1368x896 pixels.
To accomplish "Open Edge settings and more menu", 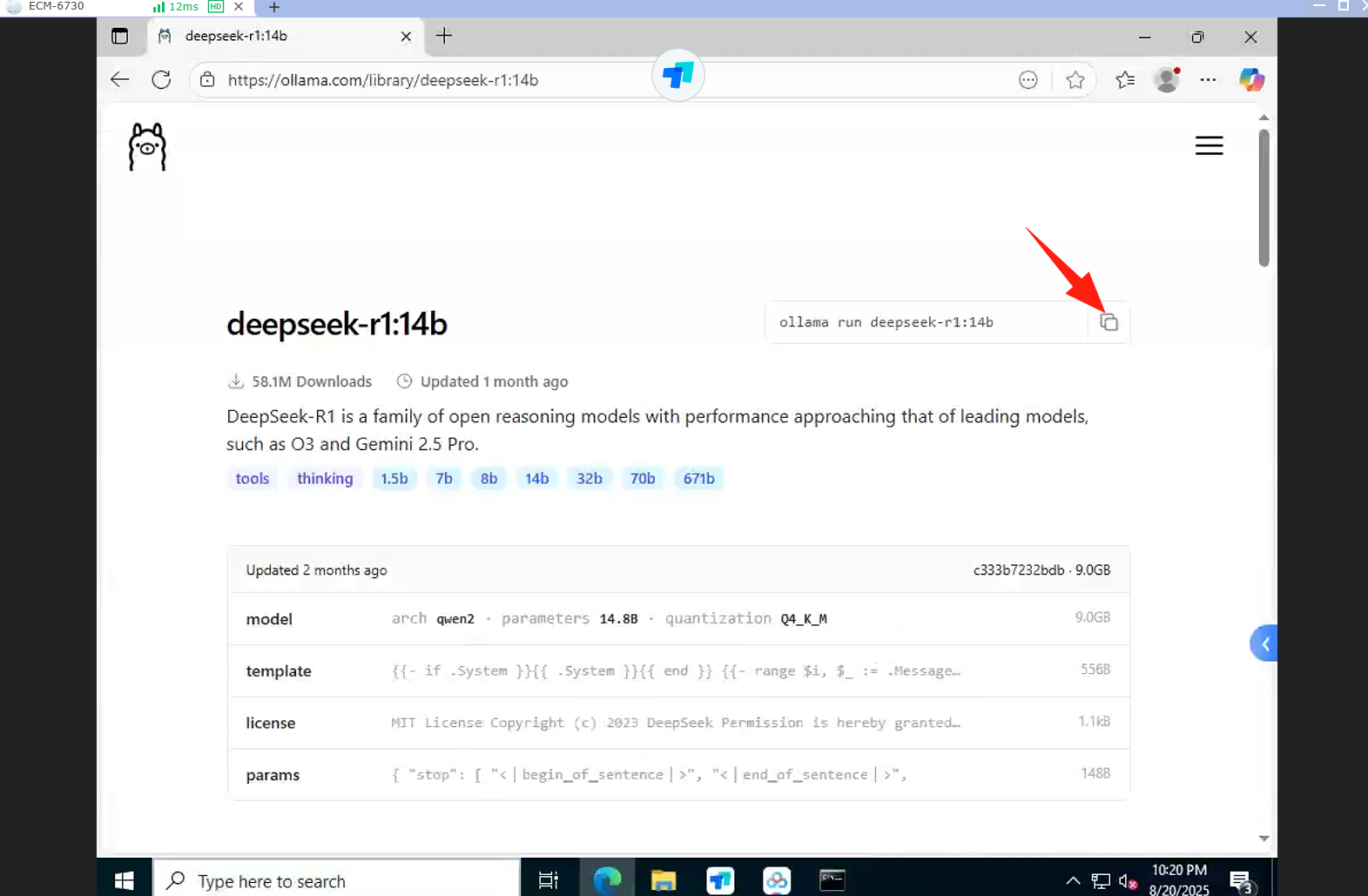I will pos(1208,80).
